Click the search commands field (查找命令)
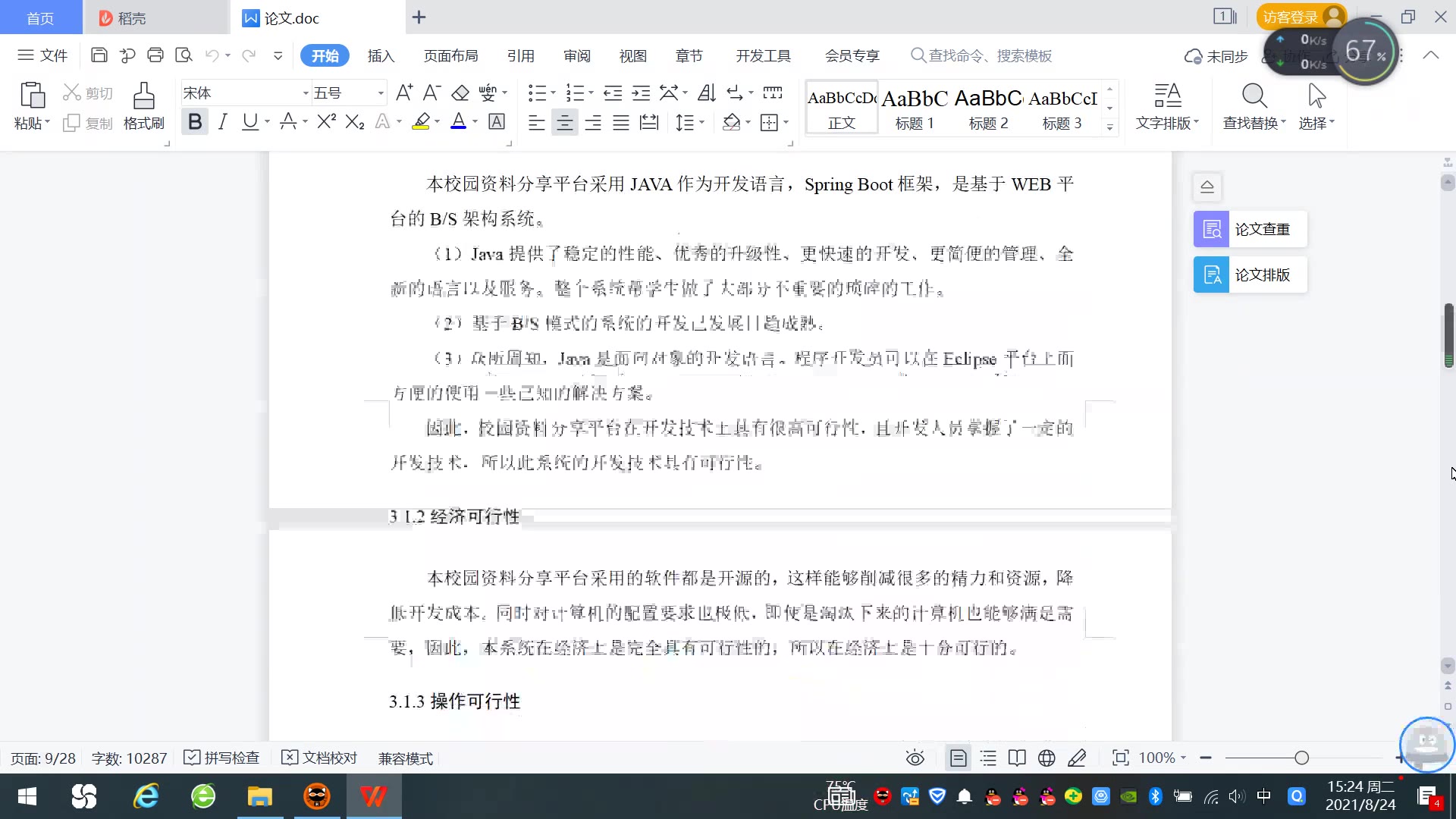1456x819 pixels. click(x=981, y=56)
